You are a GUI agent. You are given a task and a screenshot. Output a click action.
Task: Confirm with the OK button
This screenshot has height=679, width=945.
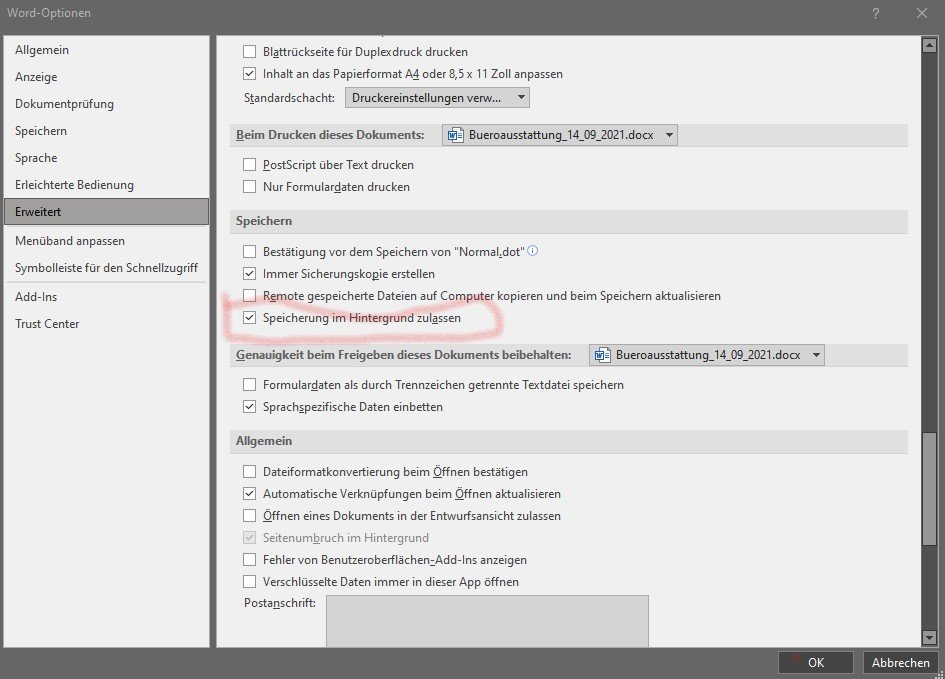[x=815, y=662]
